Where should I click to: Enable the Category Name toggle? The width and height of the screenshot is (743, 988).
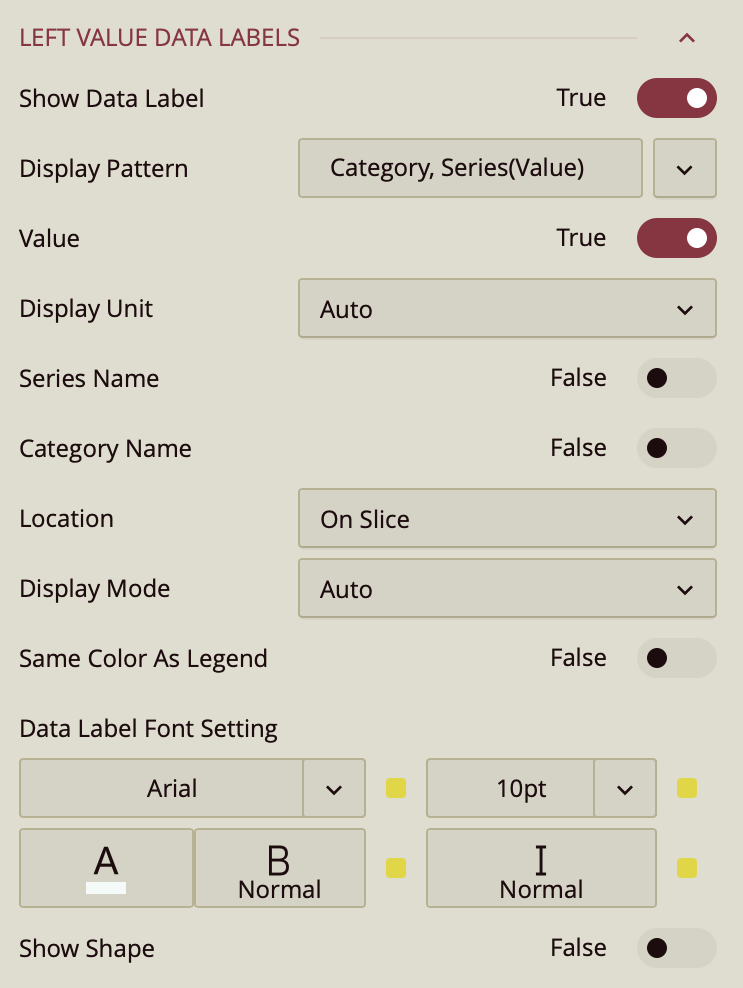[x=677, y=448]
